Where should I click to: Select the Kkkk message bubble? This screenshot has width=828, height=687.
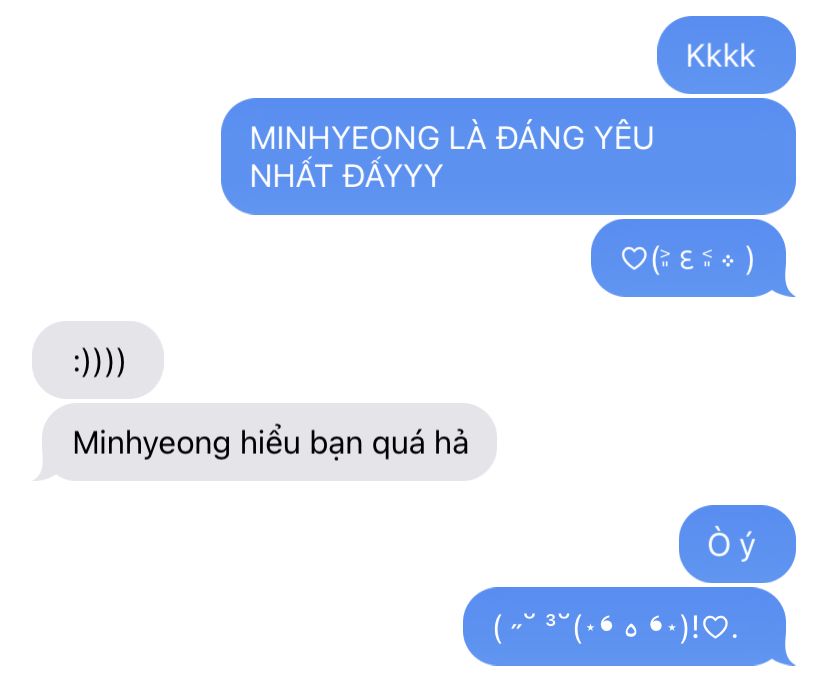click(x=726, y=55)
